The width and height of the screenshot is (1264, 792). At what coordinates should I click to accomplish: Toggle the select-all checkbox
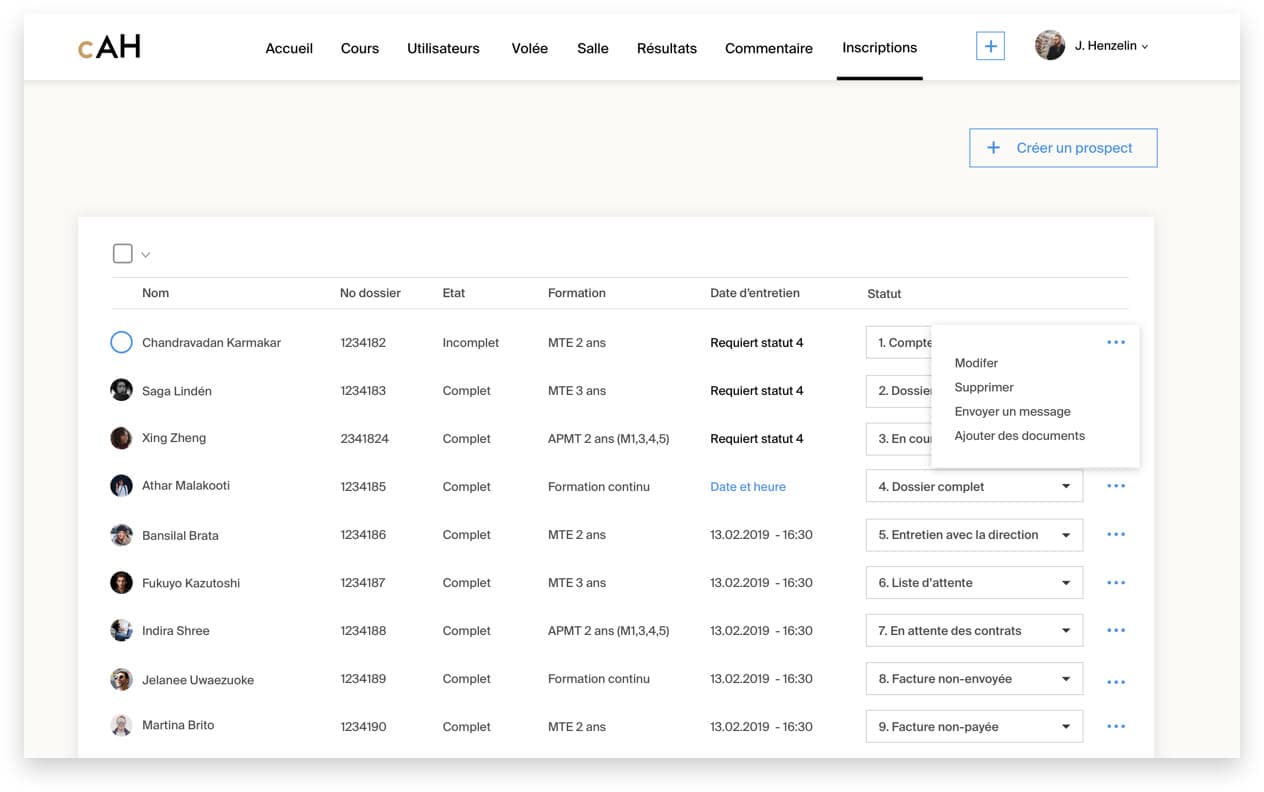(x=123, y=253)
